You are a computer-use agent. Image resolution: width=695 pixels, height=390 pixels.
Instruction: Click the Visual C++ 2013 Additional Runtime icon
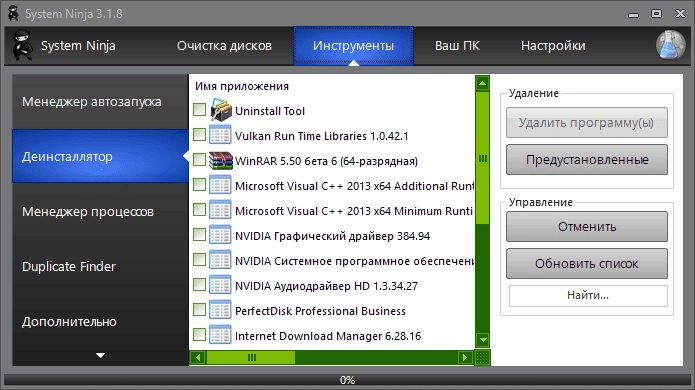pyautogui.click(x=220, y=185)
